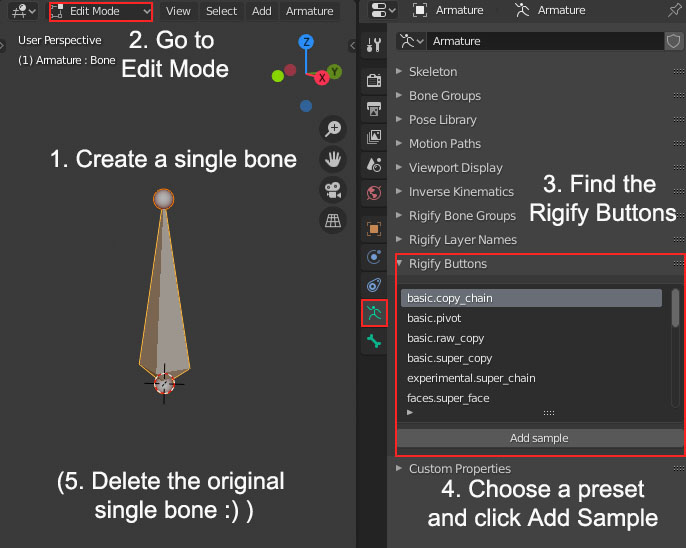Open the Bone properties tab
686x548 pixels.
click(374, 341)
